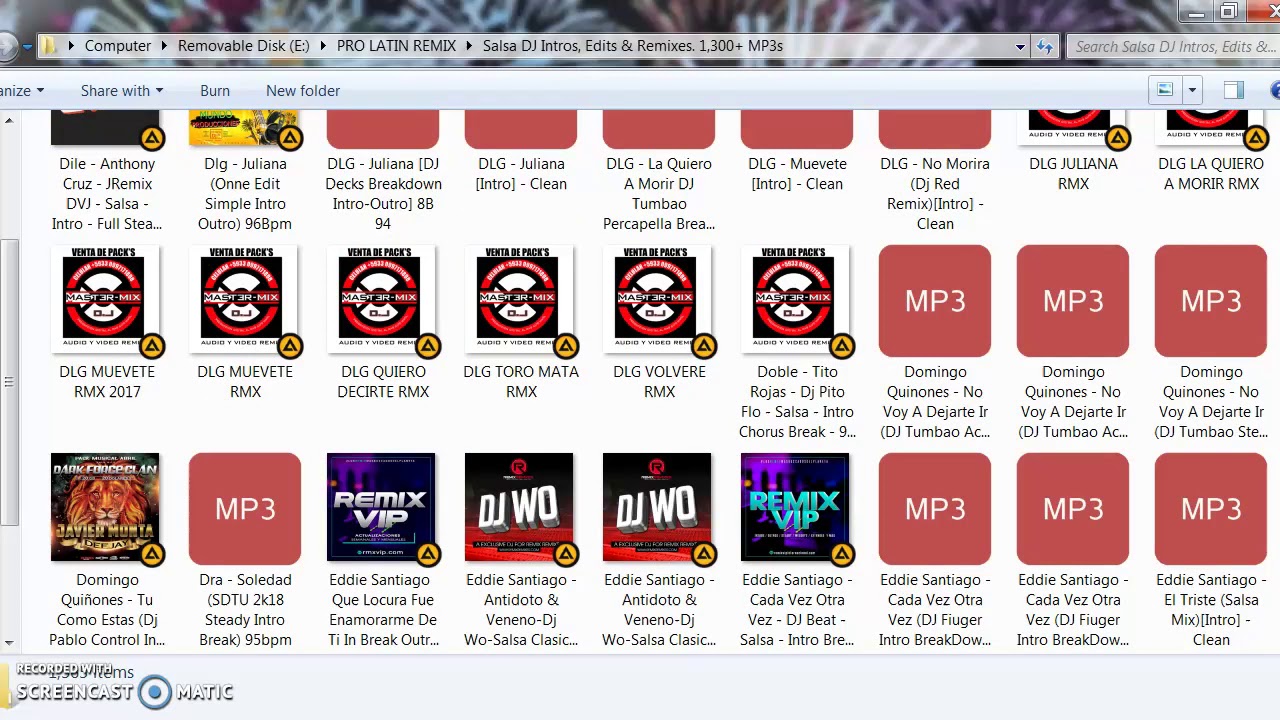Image resolution: width=1280 pixels, height=720 pixels.
Task: Select Domingo Quiñones Tu Como Estas lion artwork
Action: click(x=107, y=509)
